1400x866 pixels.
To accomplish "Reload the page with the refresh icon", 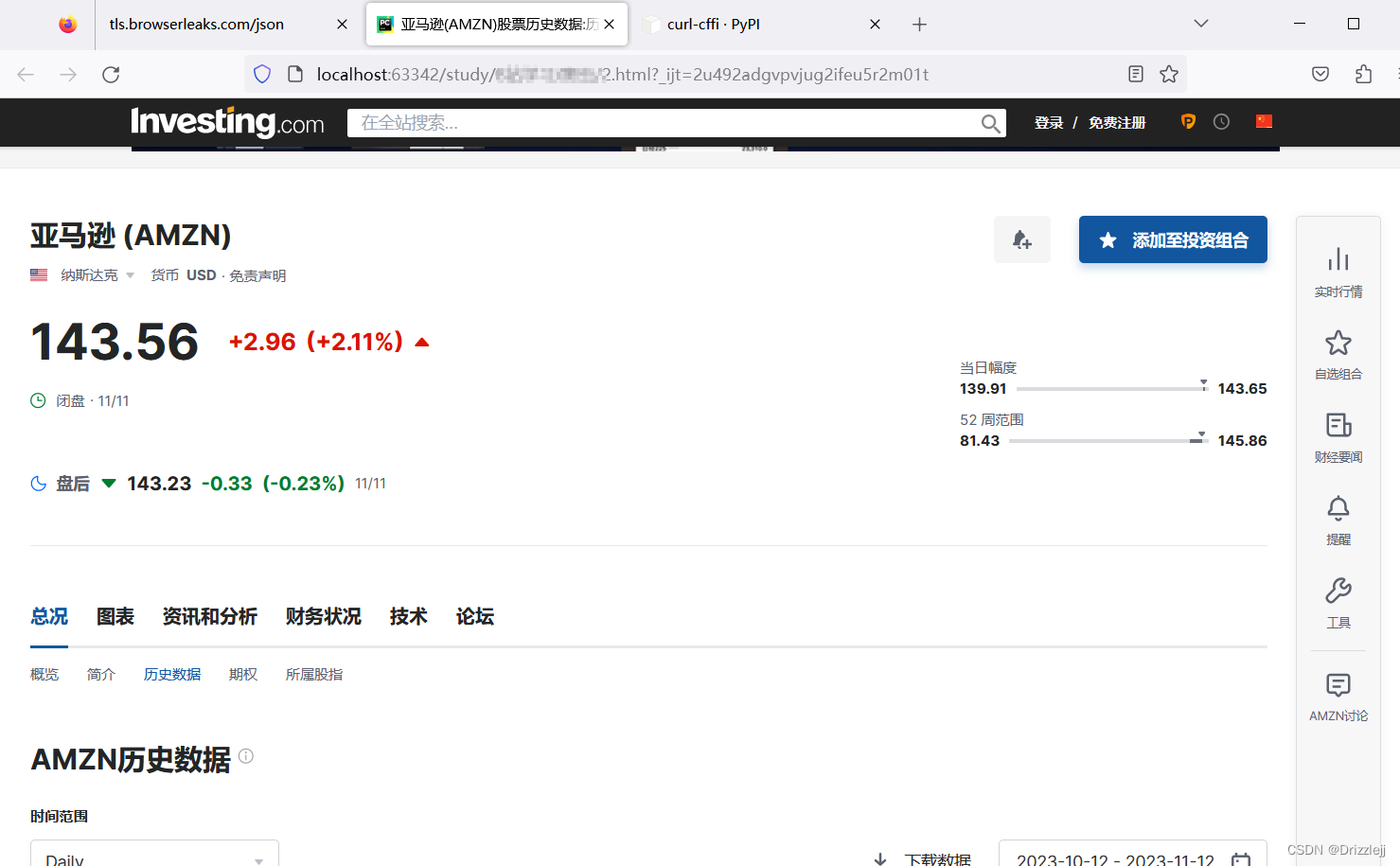I will click(111, 75).
